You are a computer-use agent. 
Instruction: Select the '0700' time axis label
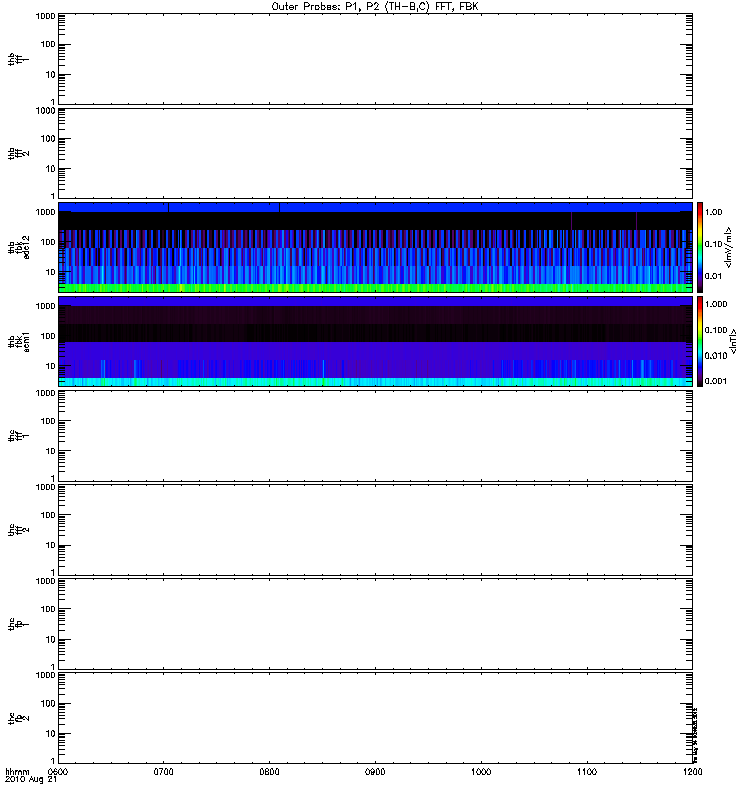[163, 772]
